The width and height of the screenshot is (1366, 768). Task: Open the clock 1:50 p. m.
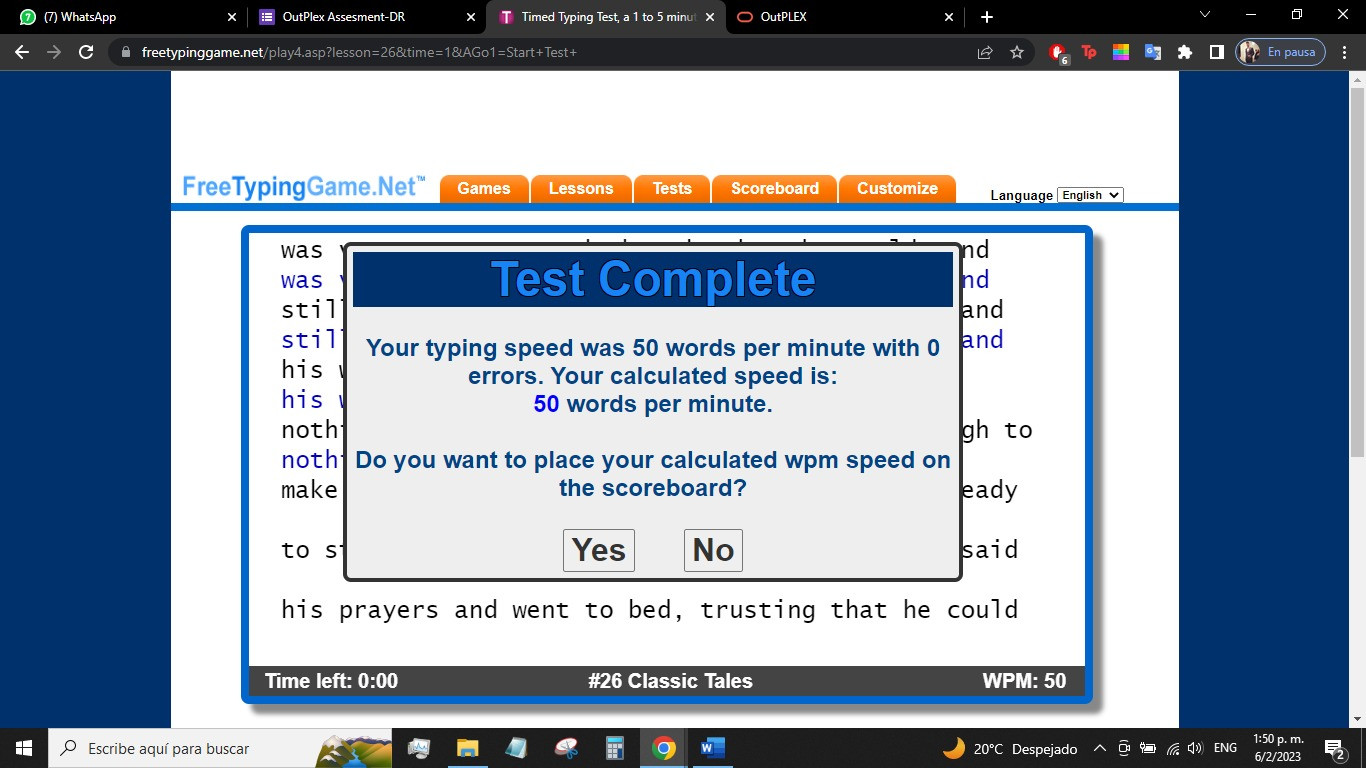tap(1279, 748)
